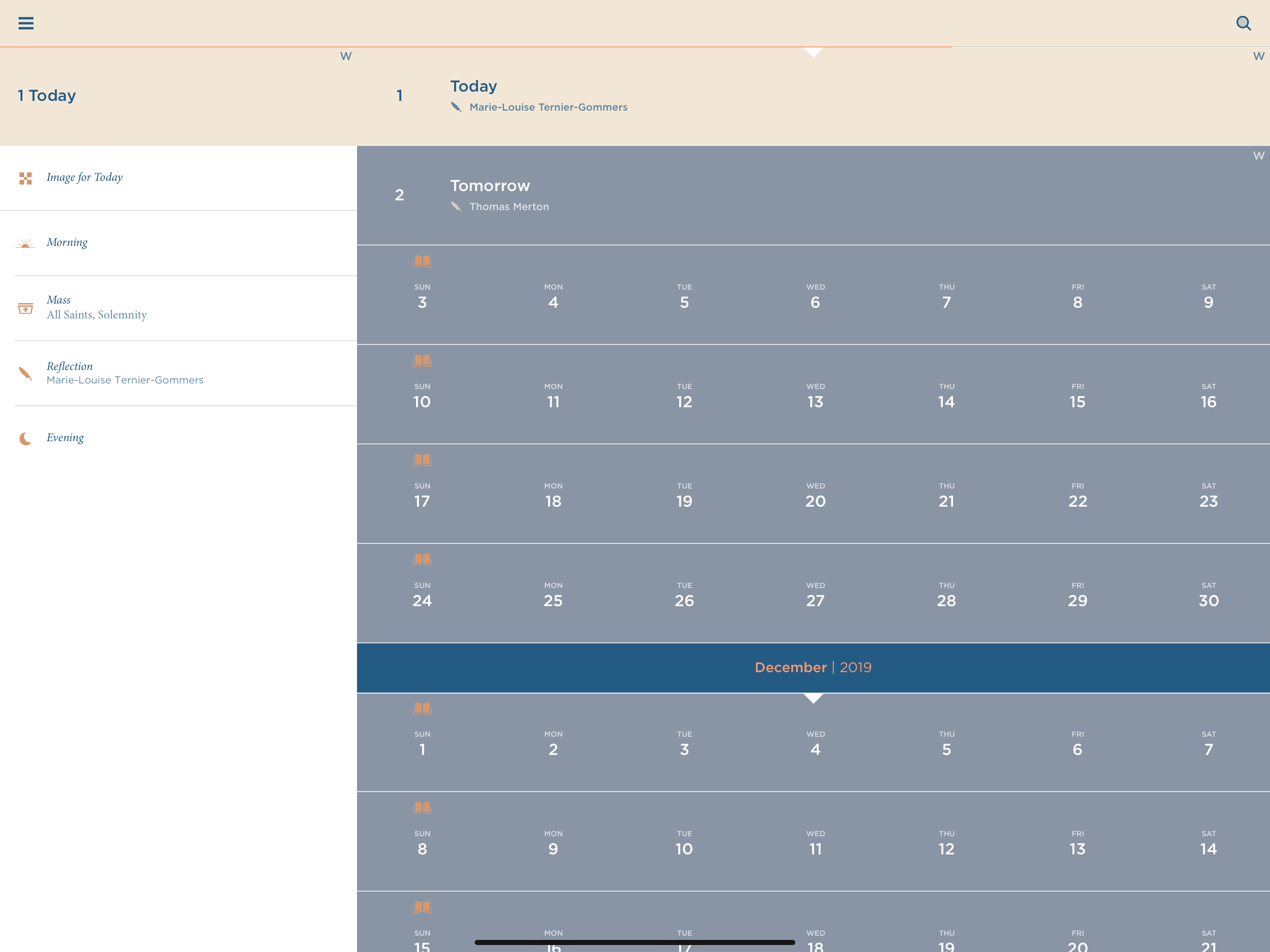Select Friday December 6
The width and height of the screenshot is (1270, 952).
(x=1078, y=743)
